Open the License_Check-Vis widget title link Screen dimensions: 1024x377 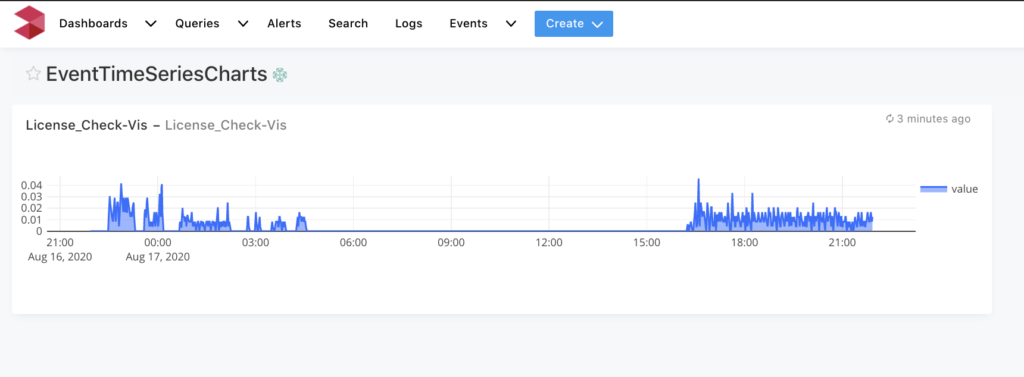86,125
